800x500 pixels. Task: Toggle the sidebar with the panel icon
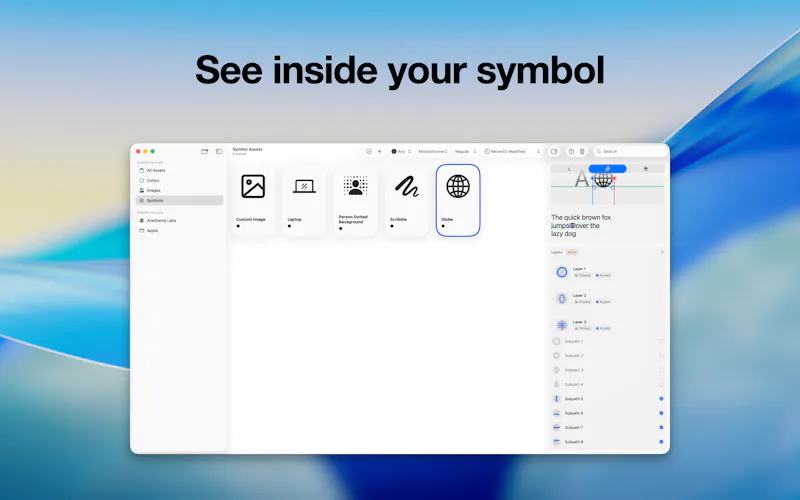point(219,152)
